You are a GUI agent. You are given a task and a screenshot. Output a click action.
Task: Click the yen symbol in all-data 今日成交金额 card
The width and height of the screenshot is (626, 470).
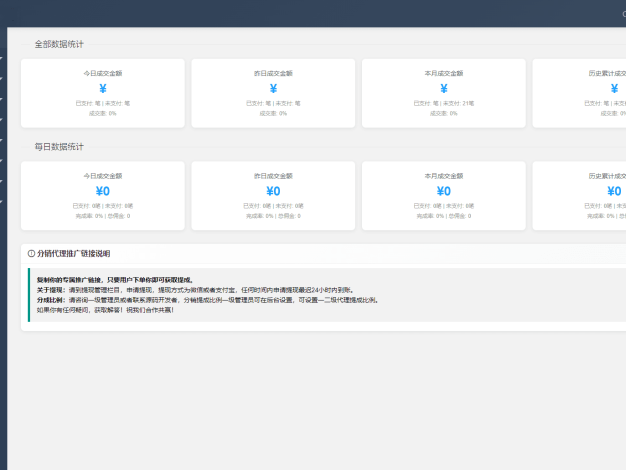103,89
